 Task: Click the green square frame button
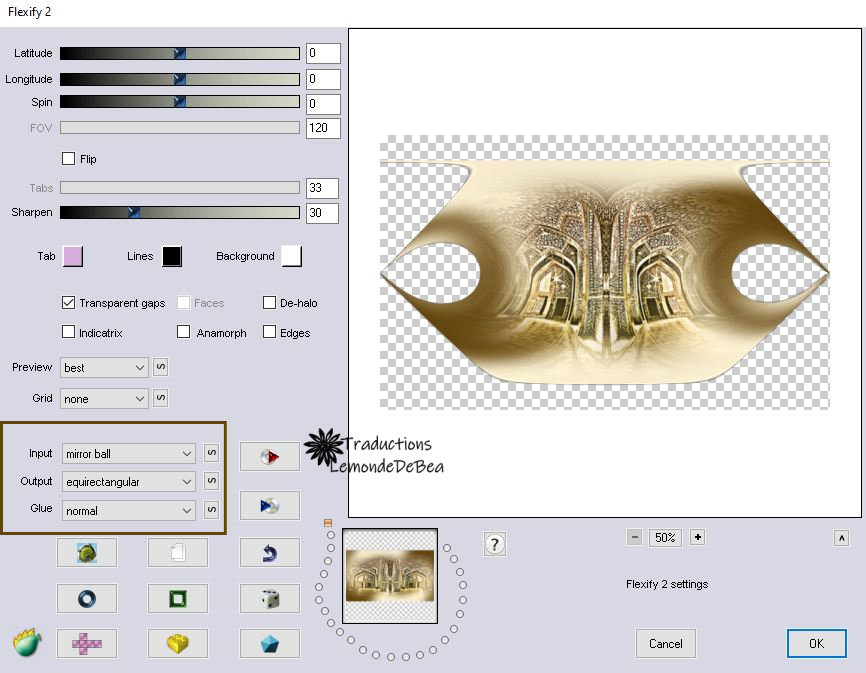[178, 598]
